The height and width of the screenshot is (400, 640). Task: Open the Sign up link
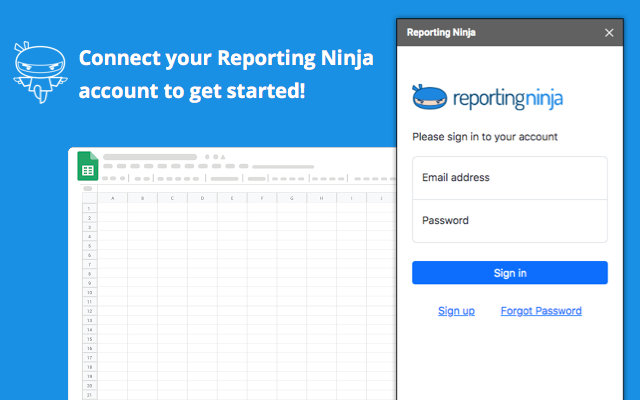(456, 311)
